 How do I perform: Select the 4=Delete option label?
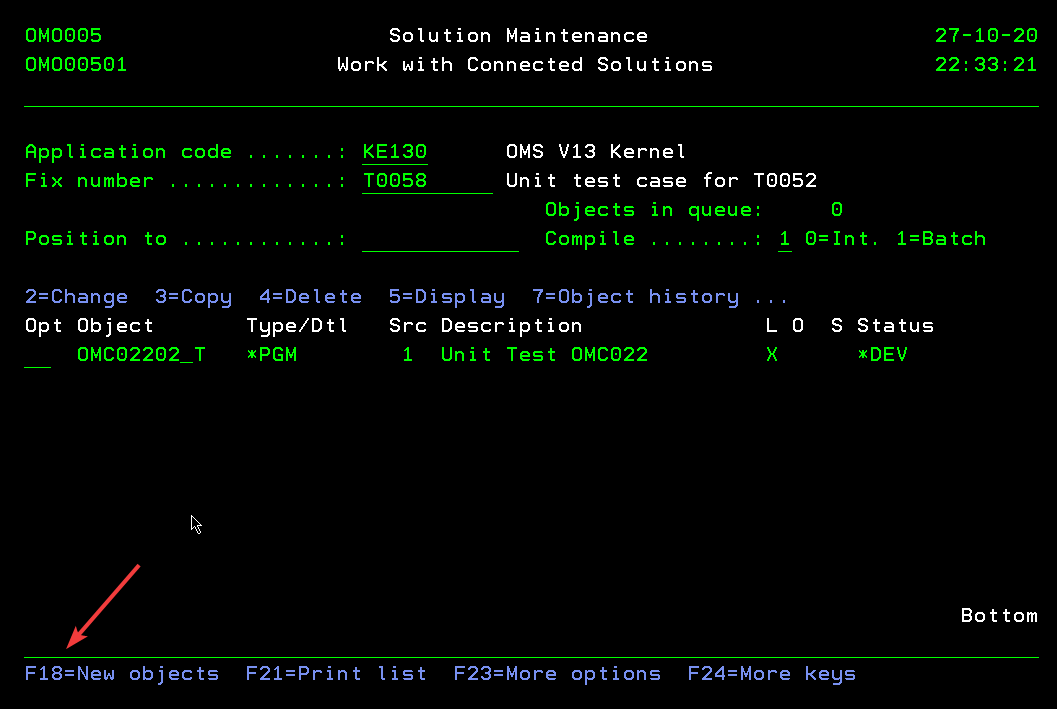pos(310,297)
